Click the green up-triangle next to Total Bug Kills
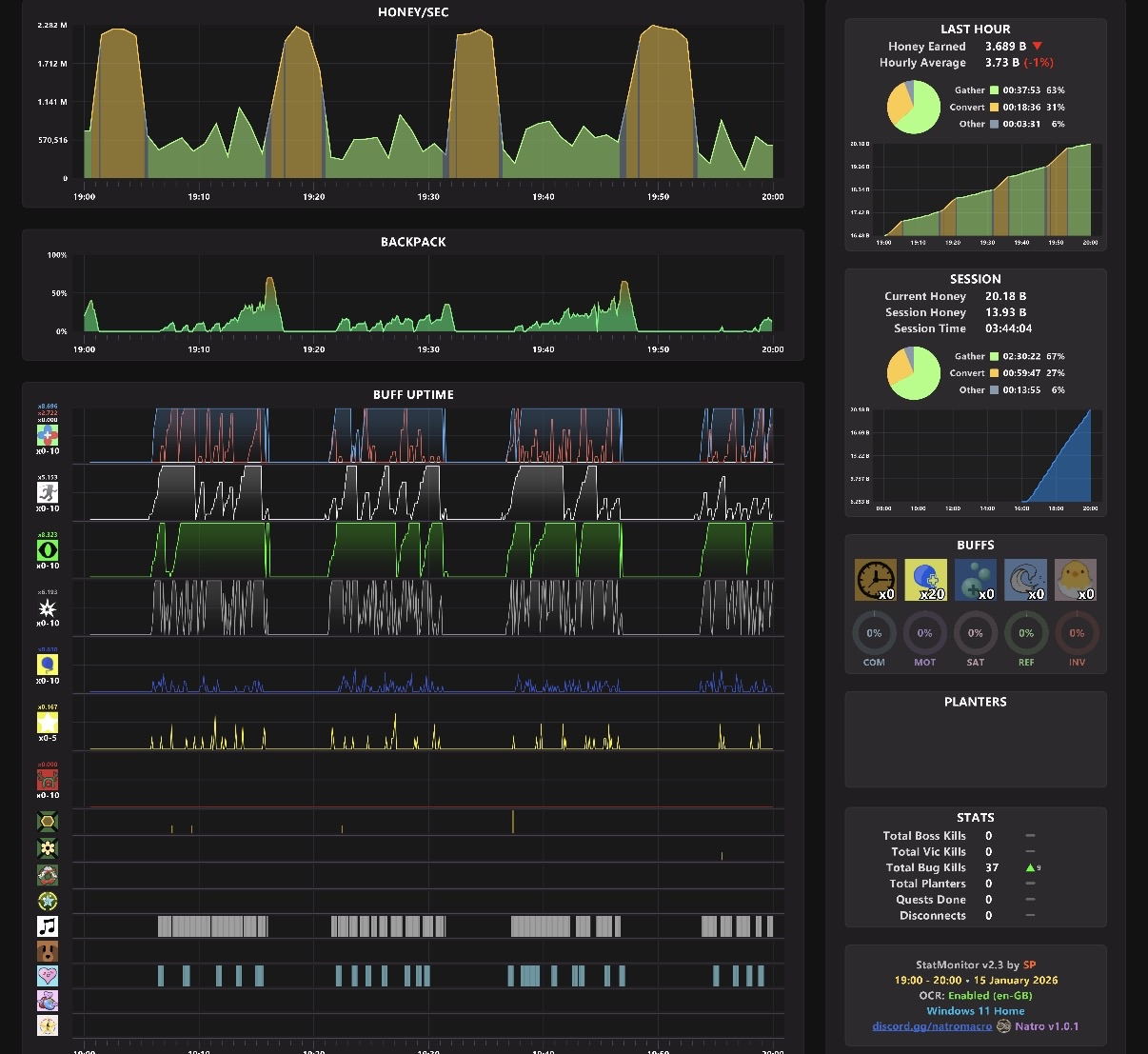The image size is (1148, 1054). coord(1030,867)
